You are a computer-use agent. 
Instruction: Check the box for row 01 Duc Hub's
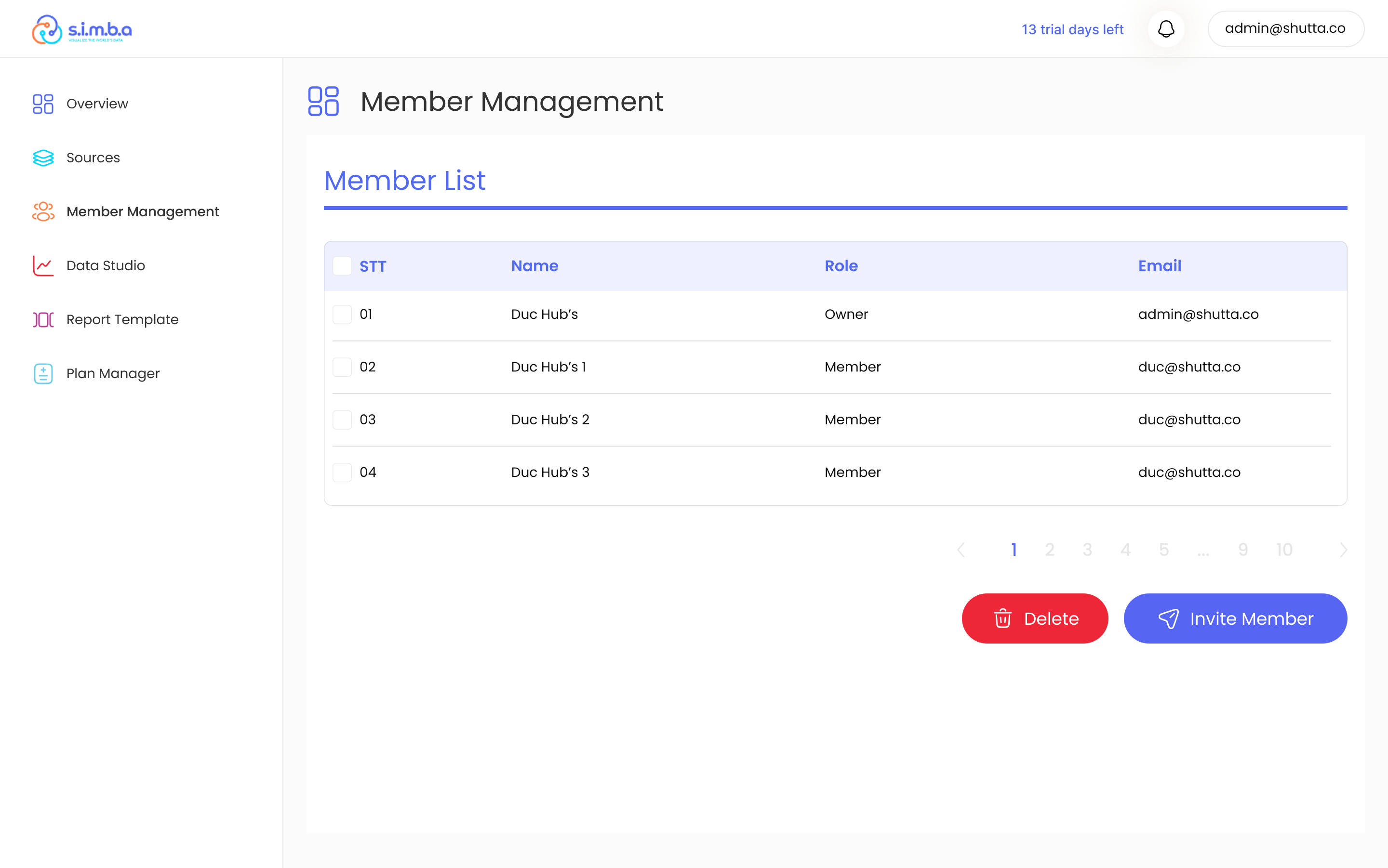point(342,314)
